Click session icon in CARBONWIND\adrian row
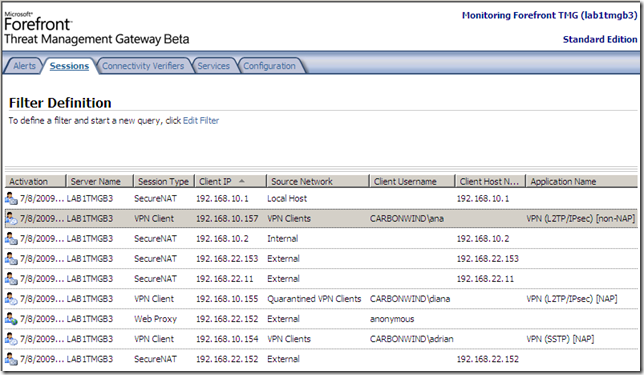 coord(11,339)
